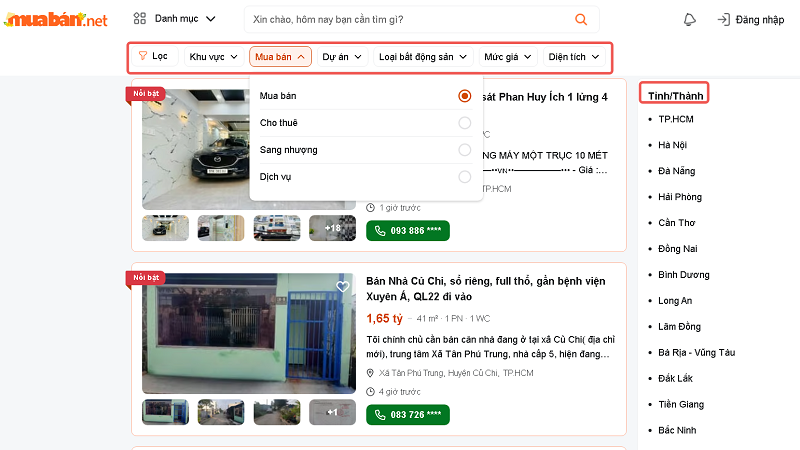The image size is (800, 450).
Task: Open second small thumbnail of car listing
Action: pos(221,228)
